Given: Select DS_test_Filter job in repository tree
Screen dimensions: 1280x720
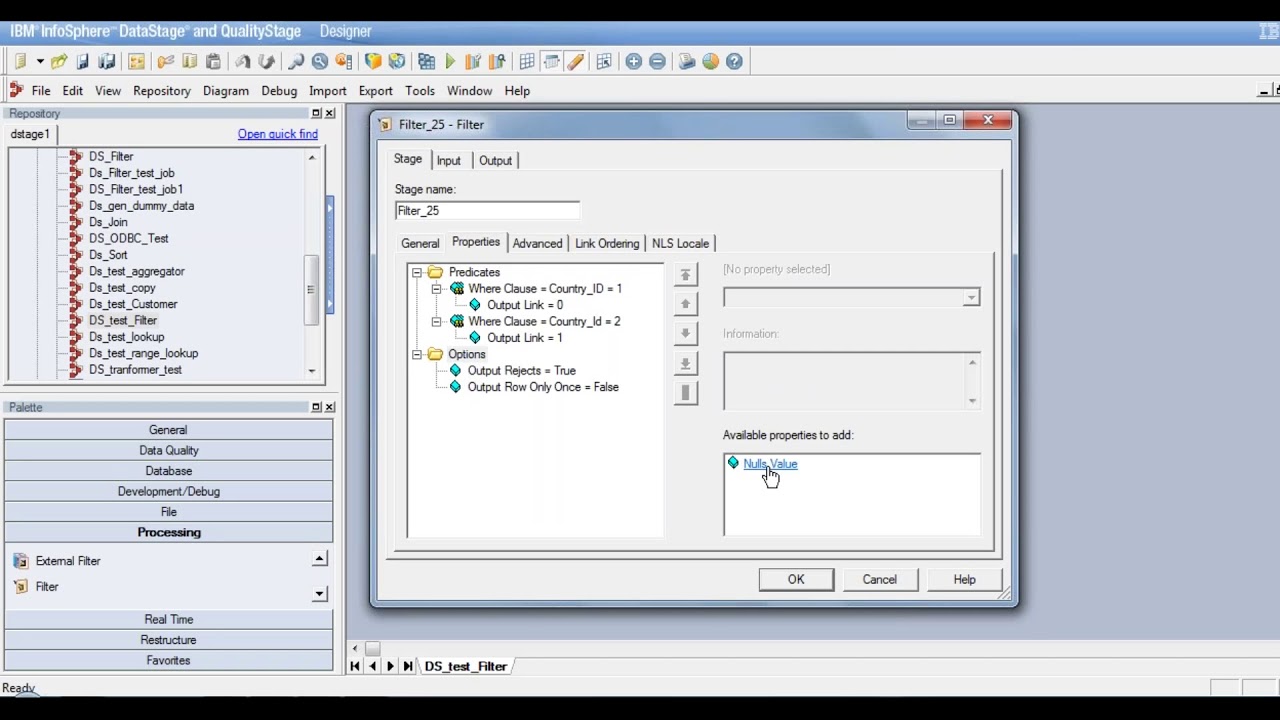Looking at the screenshot, I should [x=123, y=321].
